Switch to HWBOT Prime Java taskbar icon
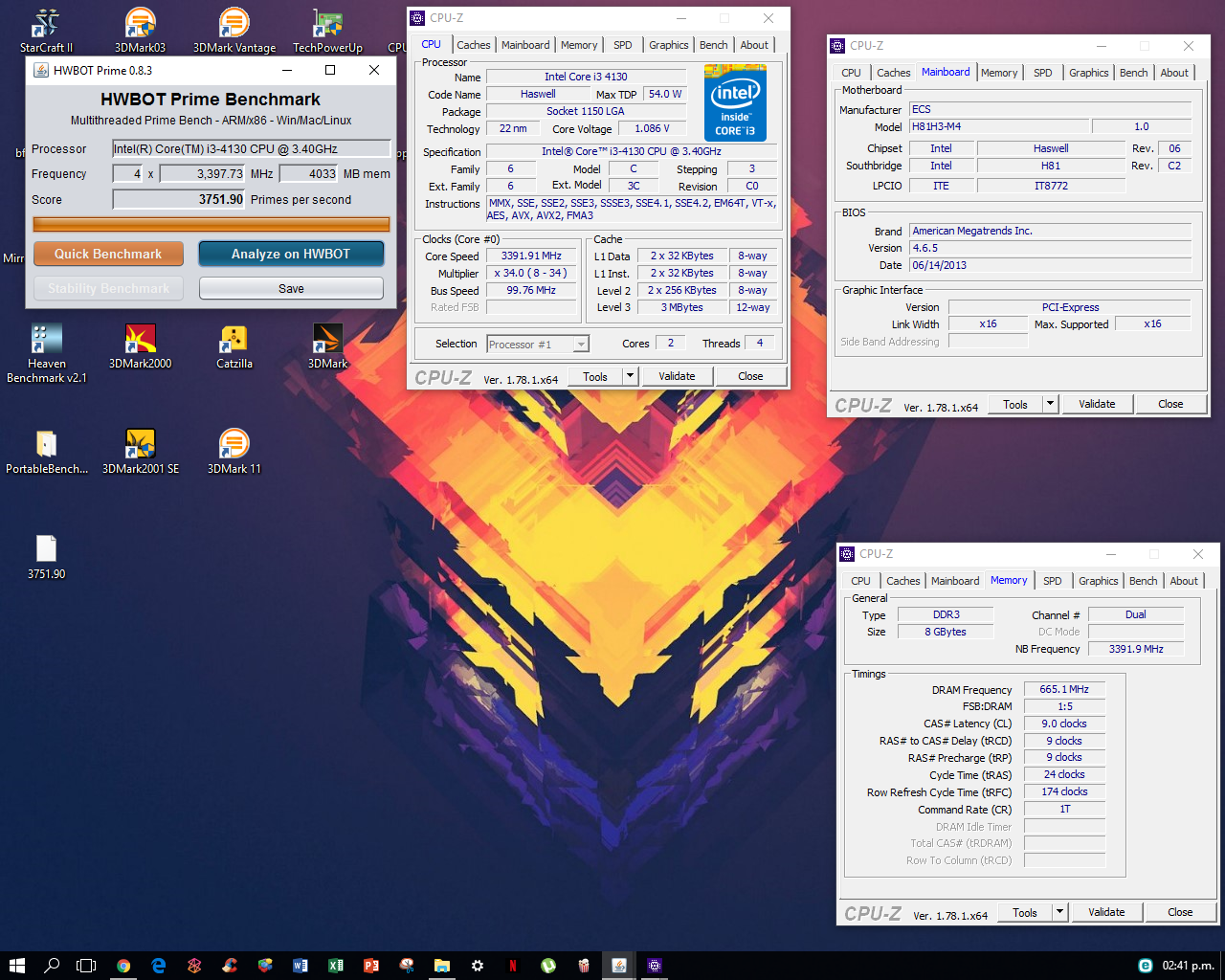1225x980 pixels. (x=619, y=966)
